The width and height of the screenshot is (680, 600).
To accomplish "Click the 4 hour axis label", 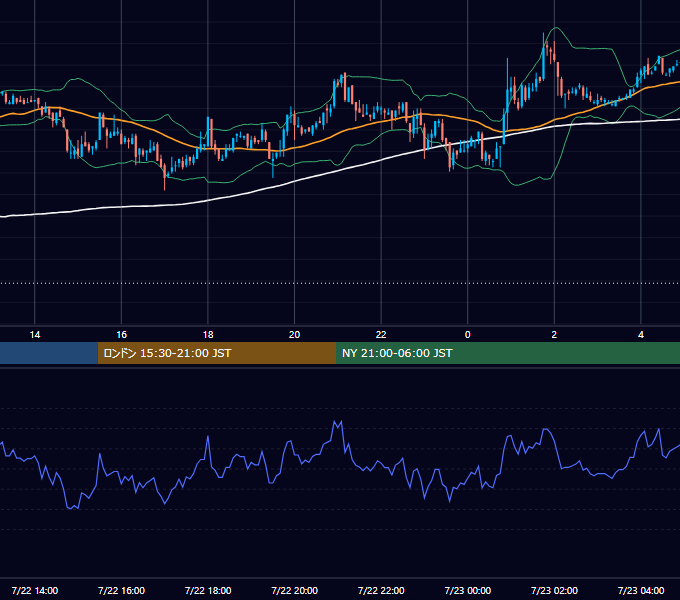I will pos(641,335).
